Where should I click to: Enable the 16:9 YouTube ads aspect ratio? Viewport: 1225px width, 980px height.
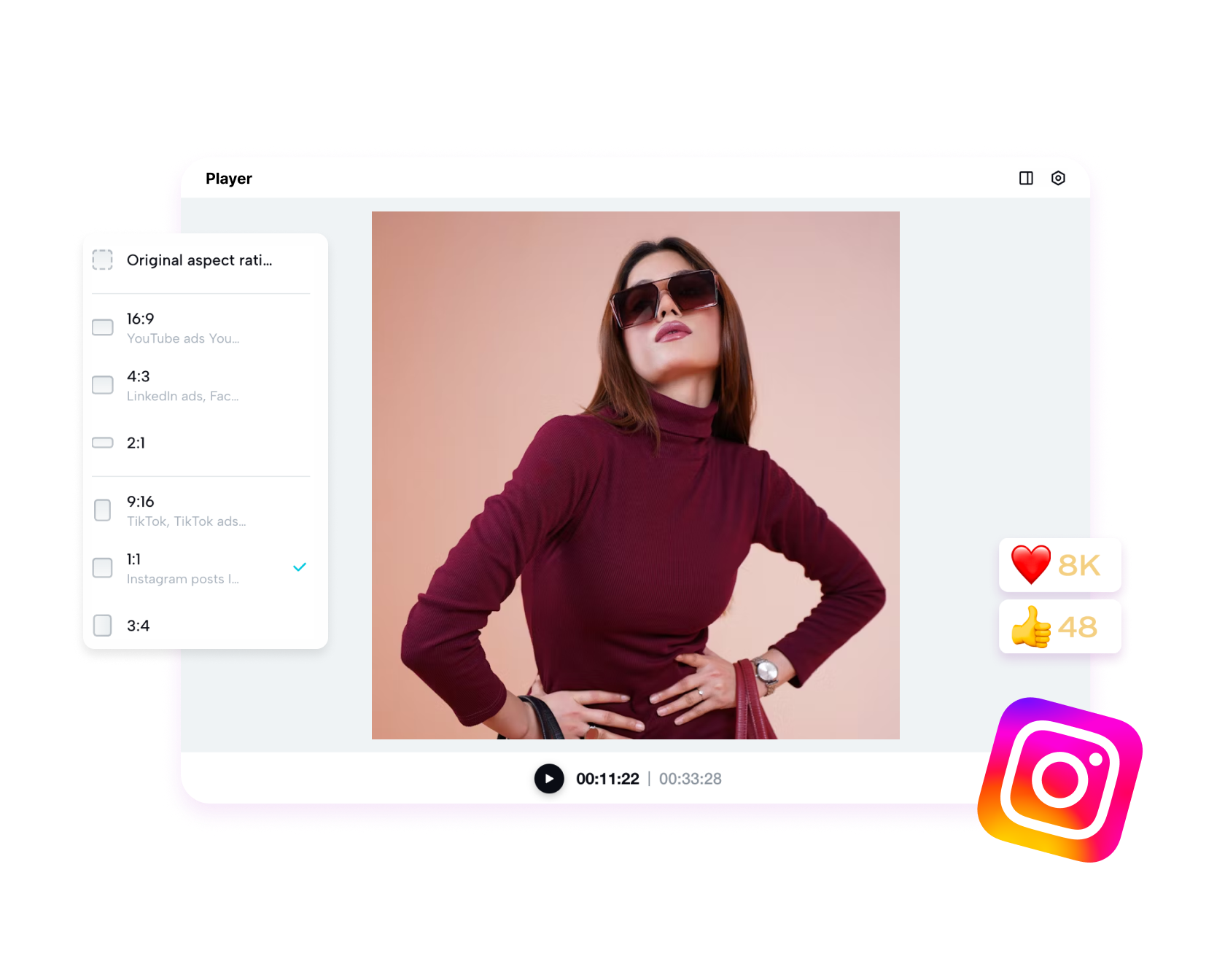[102, 327]
